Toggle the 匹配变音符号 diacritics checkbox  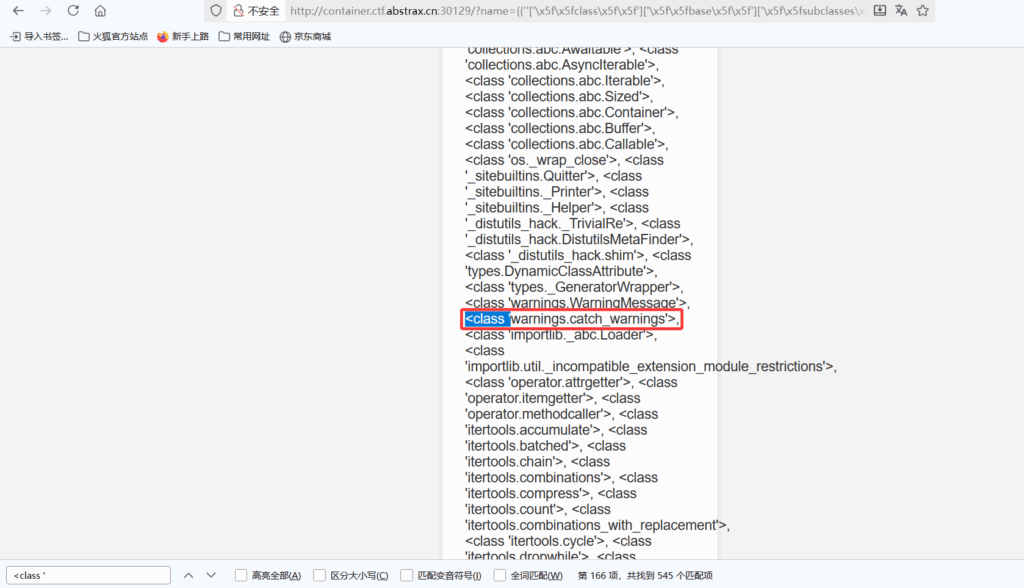(x=407, y=575)
